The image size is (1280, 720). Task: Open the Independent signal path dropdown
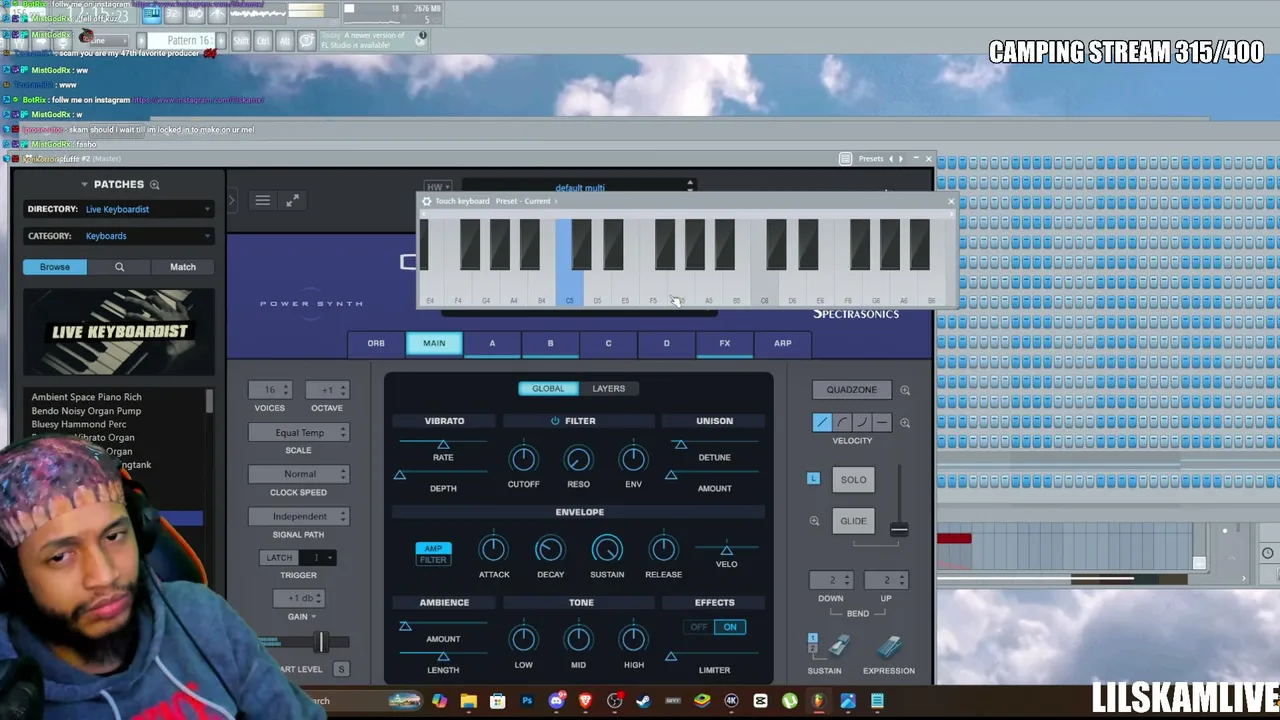click(298, 516)
